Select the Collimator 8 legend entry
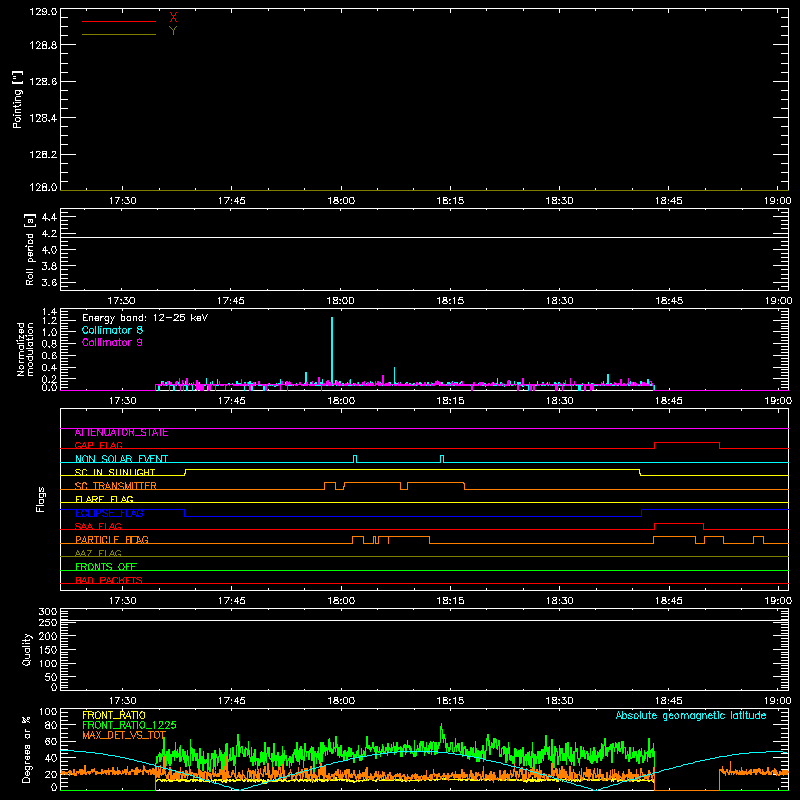Image resolution: width=800 pixels, height=800 pixels. 112,330
